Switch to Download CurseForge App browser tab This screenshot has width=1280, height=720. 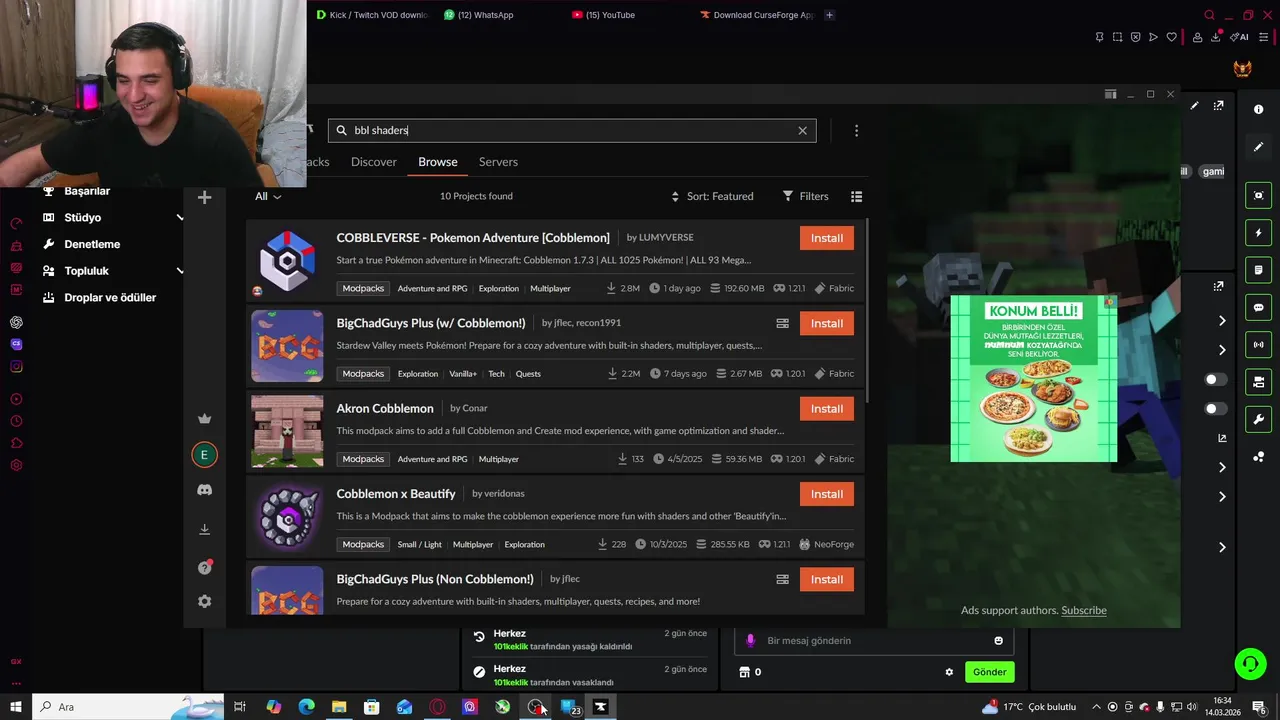(757, 15)
